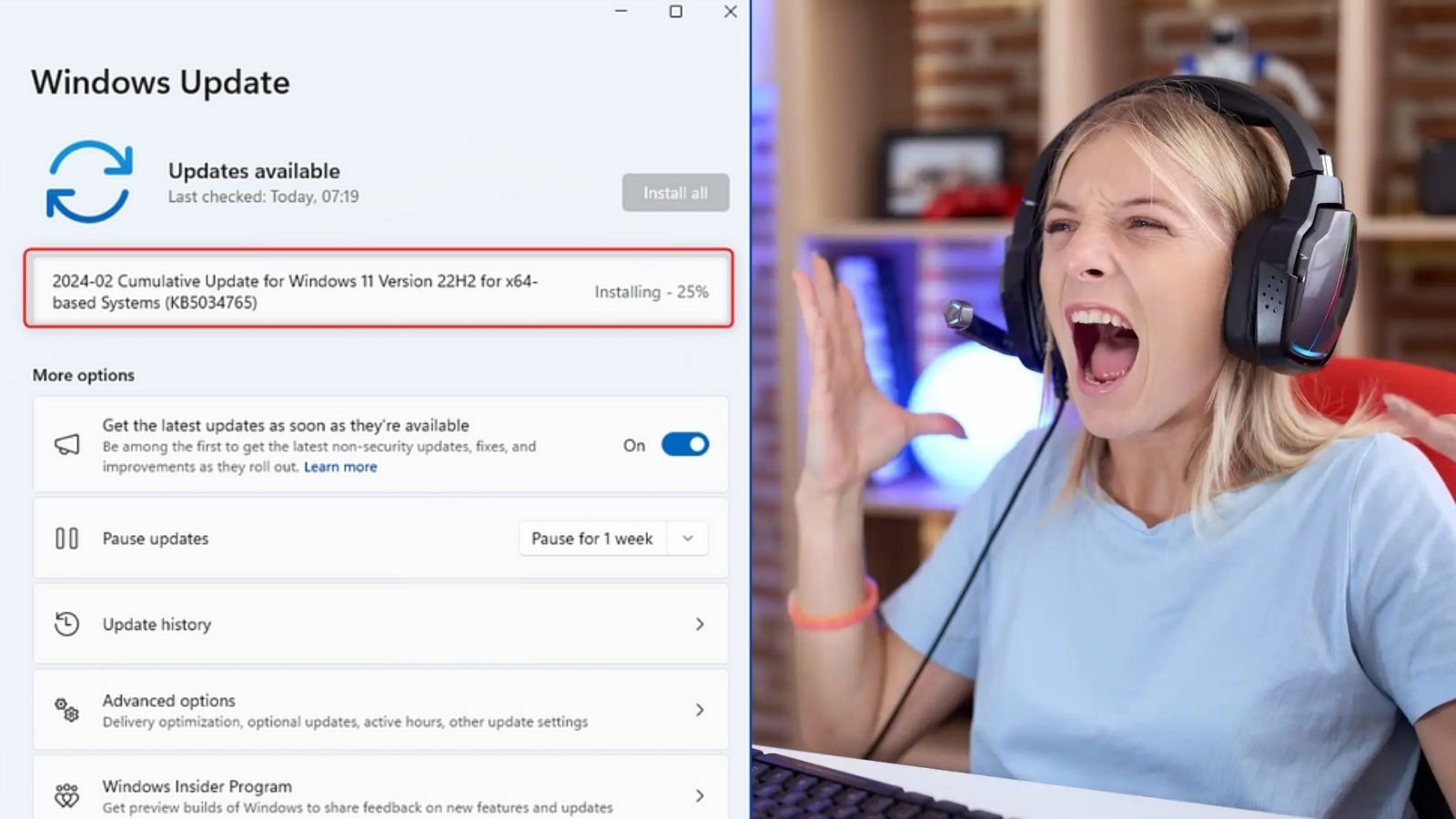The height and width of the screenshot is (819, 1456).
Task: Click the KB5034765 cumulative update entry
Action: pos(379,289)
